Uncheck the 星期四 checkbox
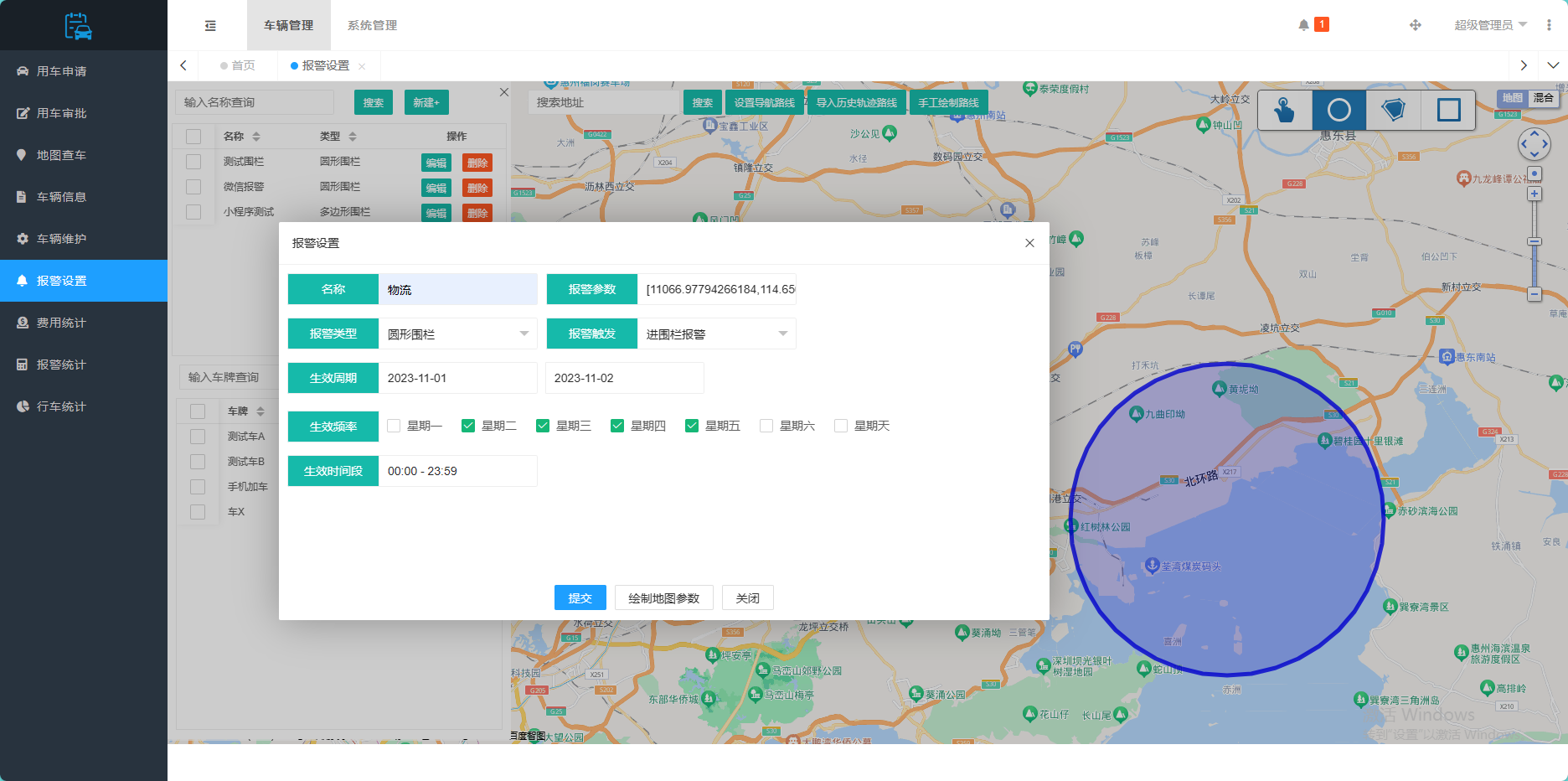 pos(617,426)
